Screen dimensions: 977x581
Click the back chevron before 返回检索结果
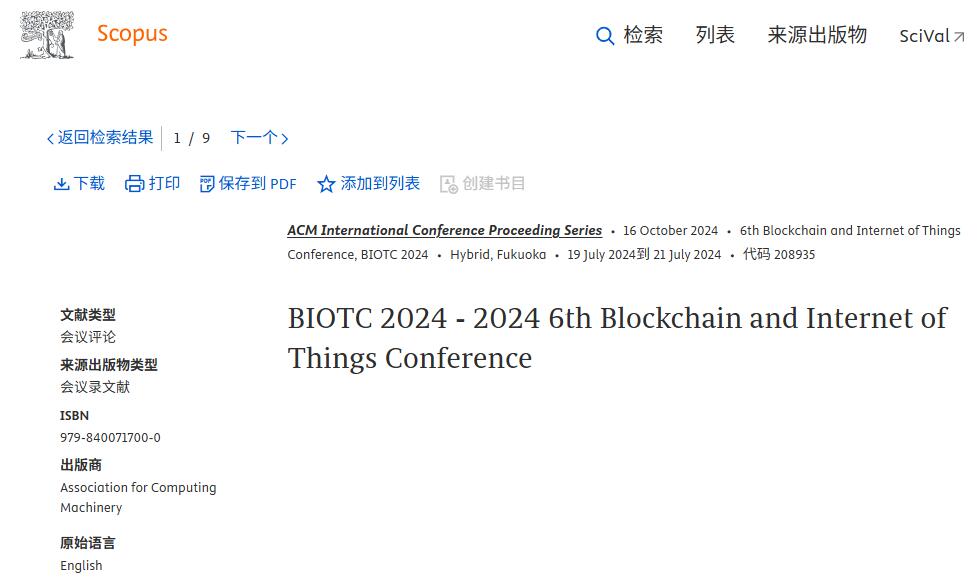(50, 138)
